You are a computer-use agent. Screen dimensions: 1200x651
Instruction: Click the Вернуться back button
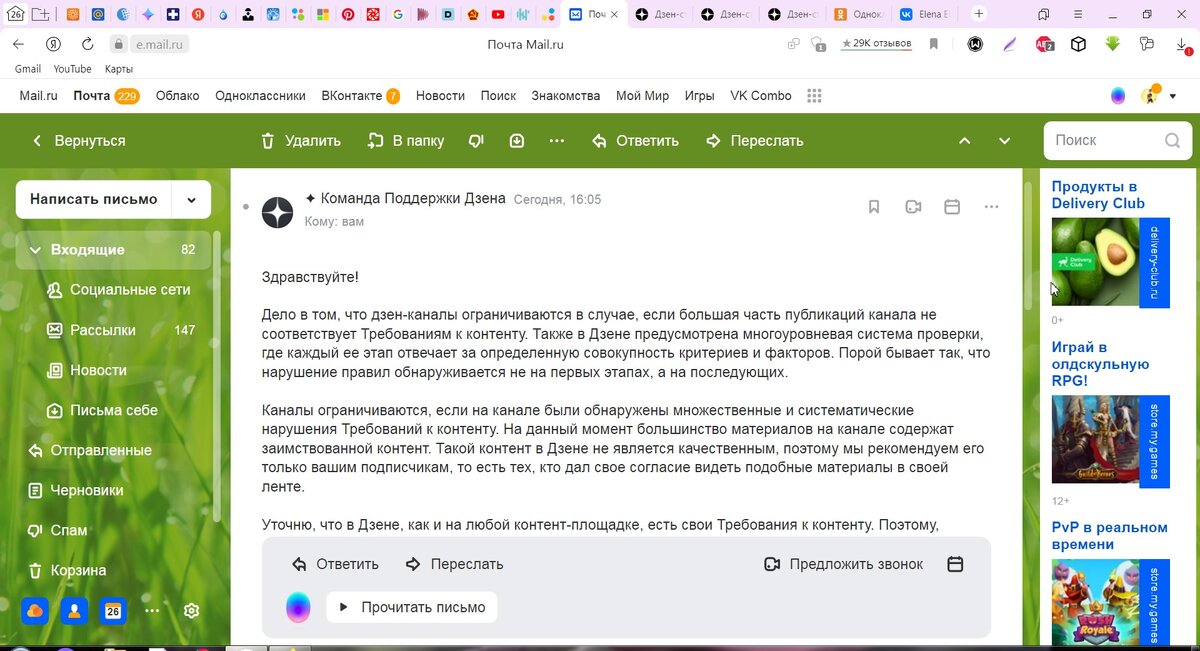pos(78,141)
